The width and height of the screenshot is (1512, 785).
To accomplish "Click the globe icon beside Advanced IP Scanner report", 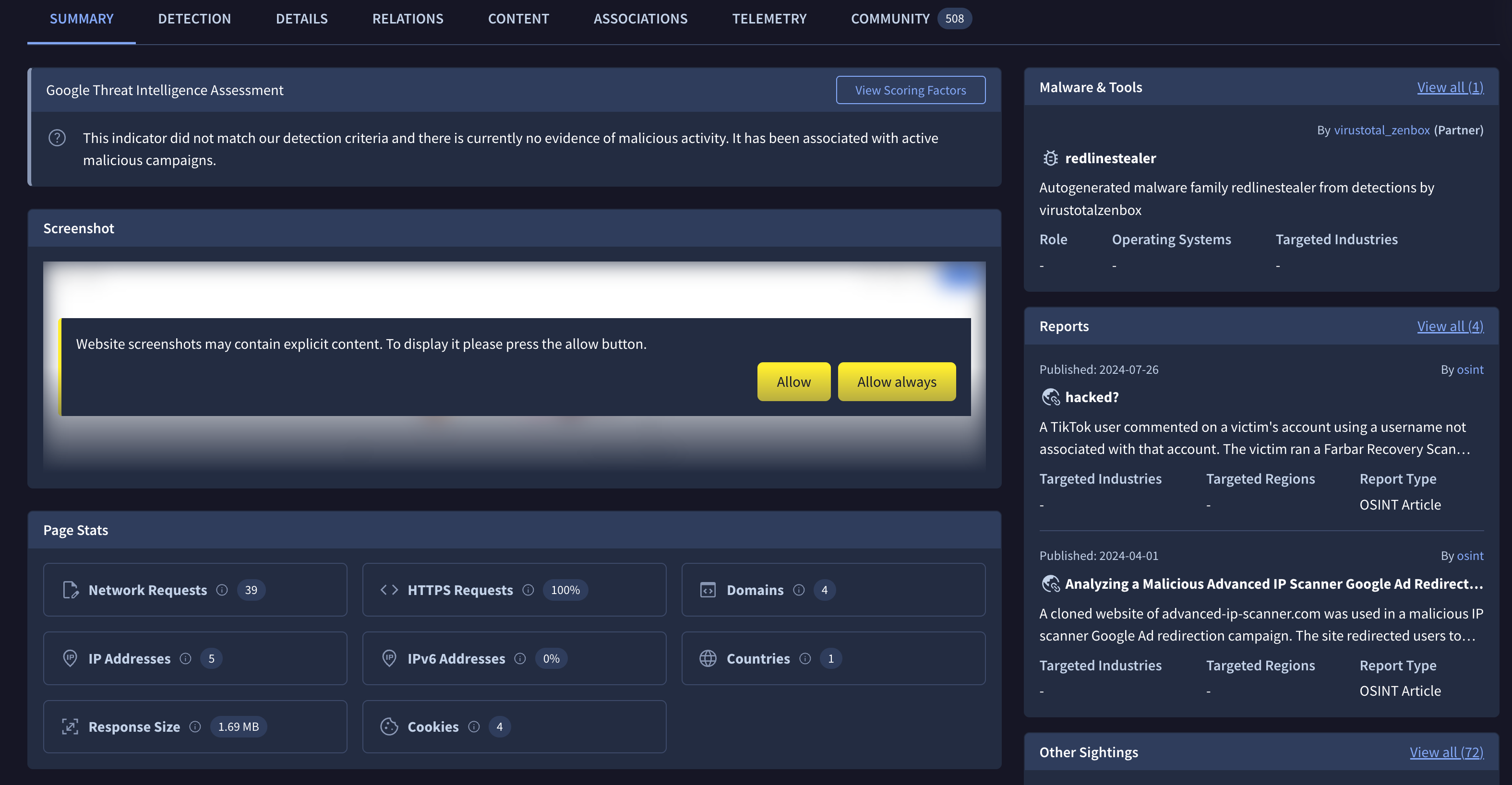I will [x=1050, y=584].
